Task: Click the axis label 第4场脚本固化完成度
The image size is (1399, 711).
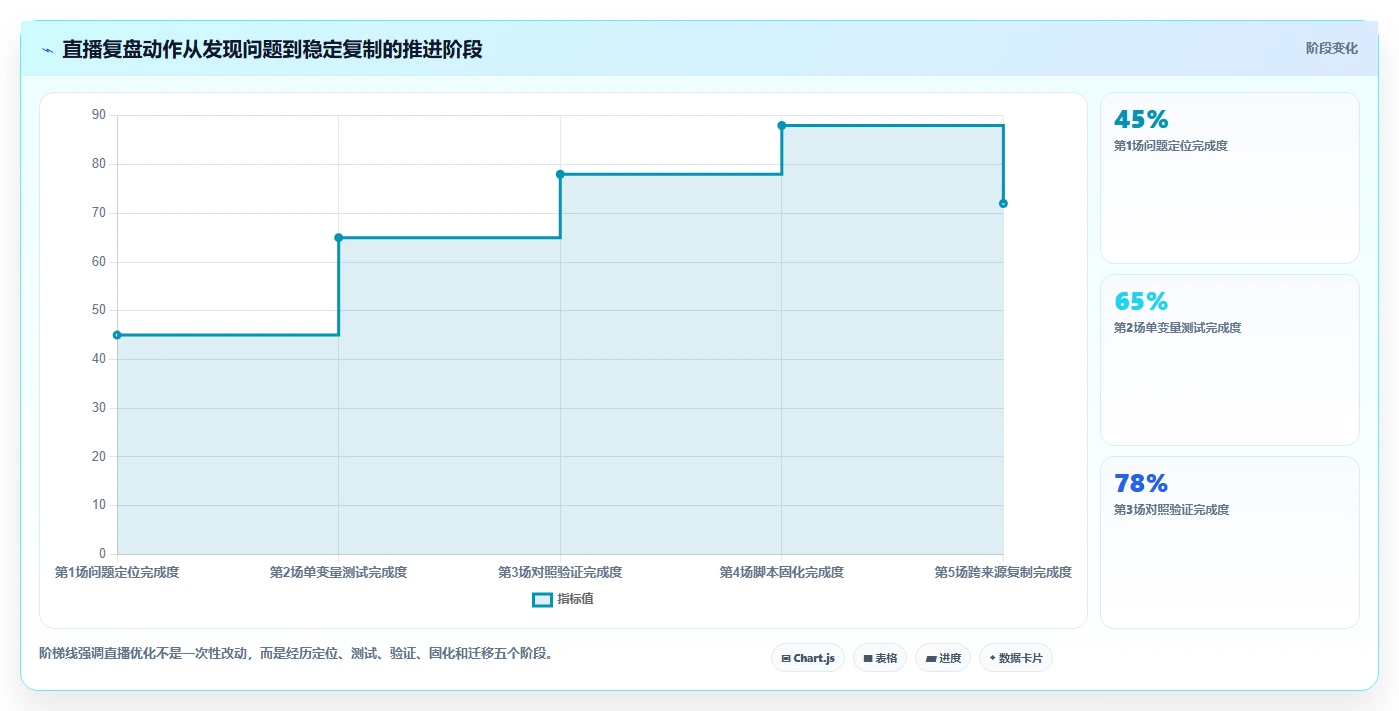Action: point(782,573)
